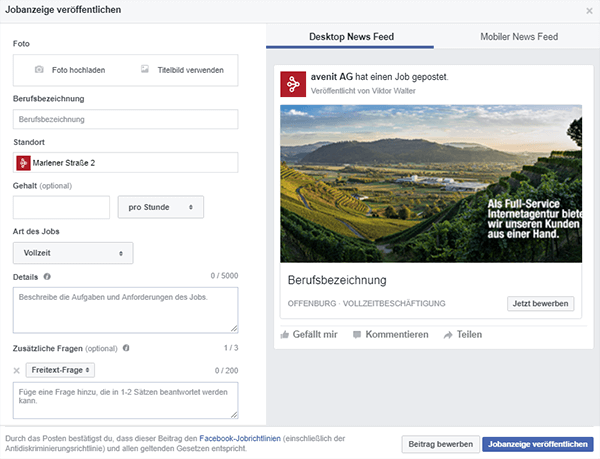Click Titelbild verwenden button
The image size is (600, 459).
(183, 70)
